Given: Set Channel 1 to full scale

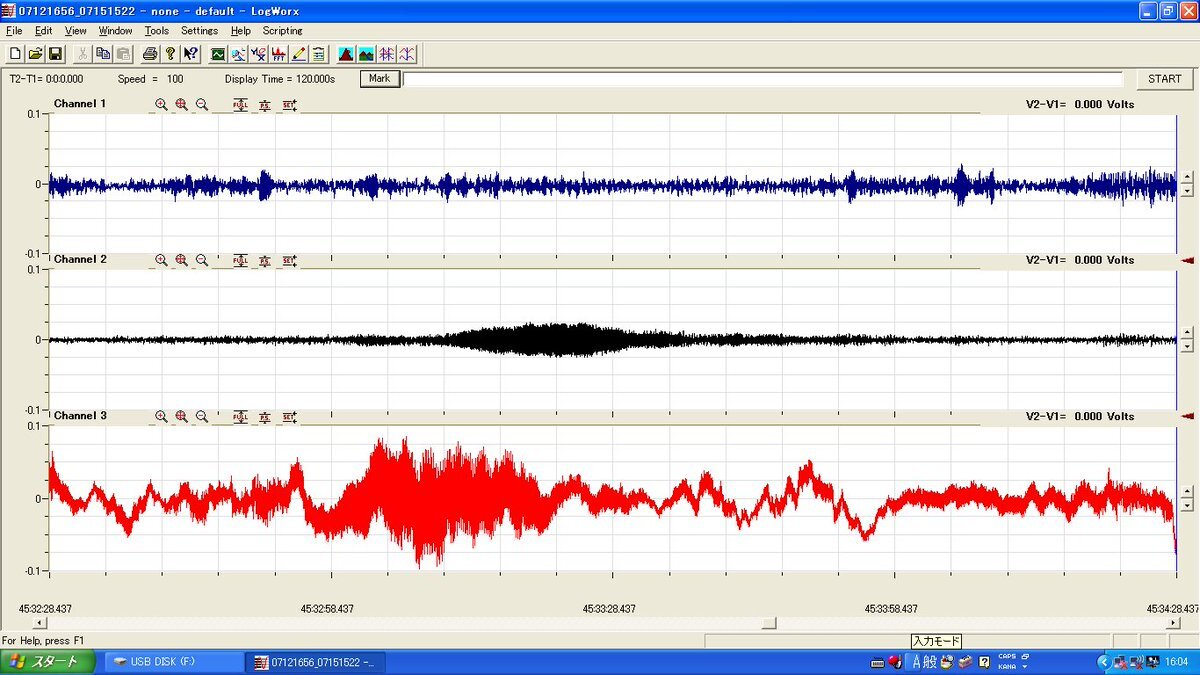Looking at the screenshot, I should coord(240,105).
